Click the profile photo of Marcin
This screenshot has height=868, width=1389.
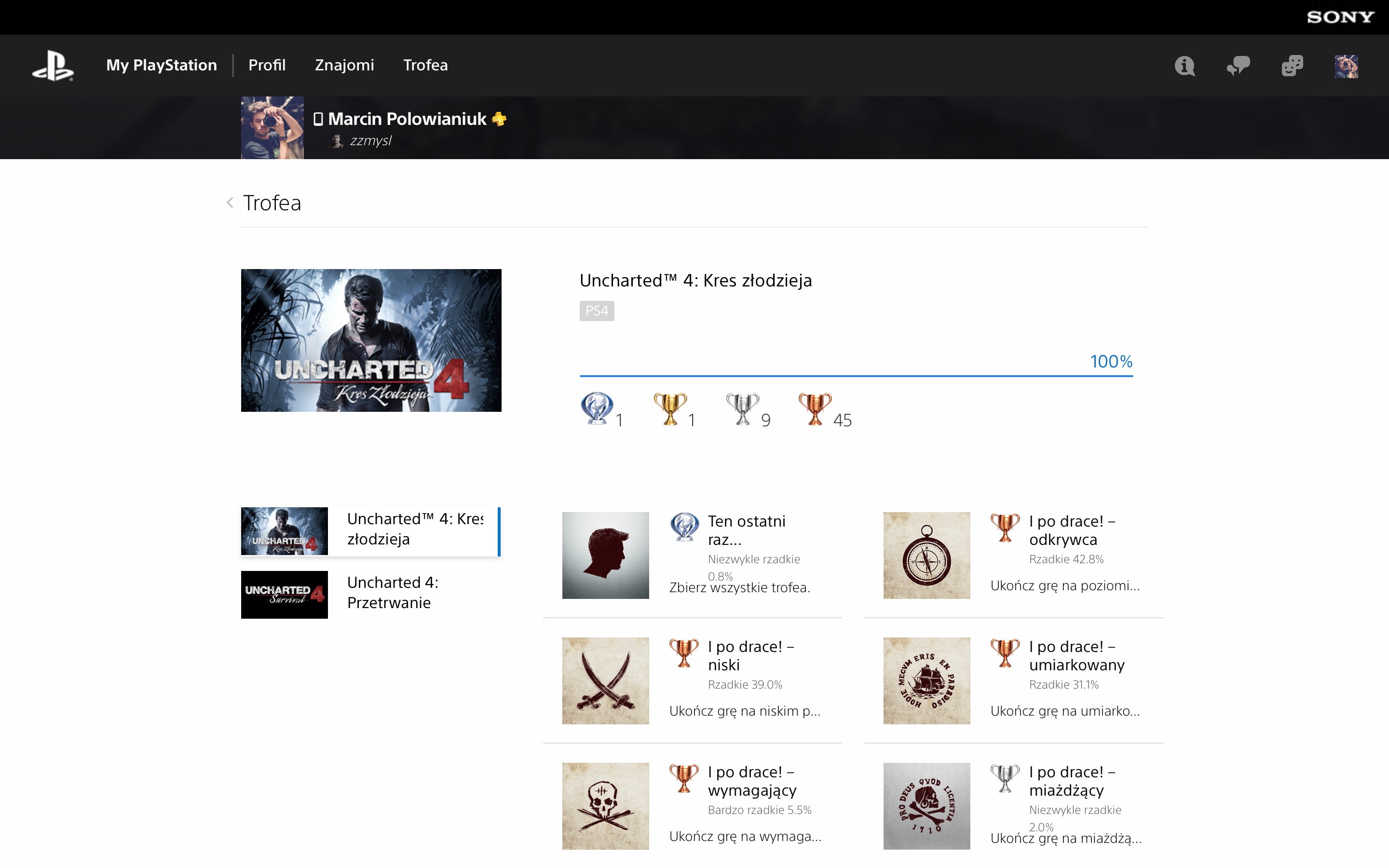click(272, 127)
